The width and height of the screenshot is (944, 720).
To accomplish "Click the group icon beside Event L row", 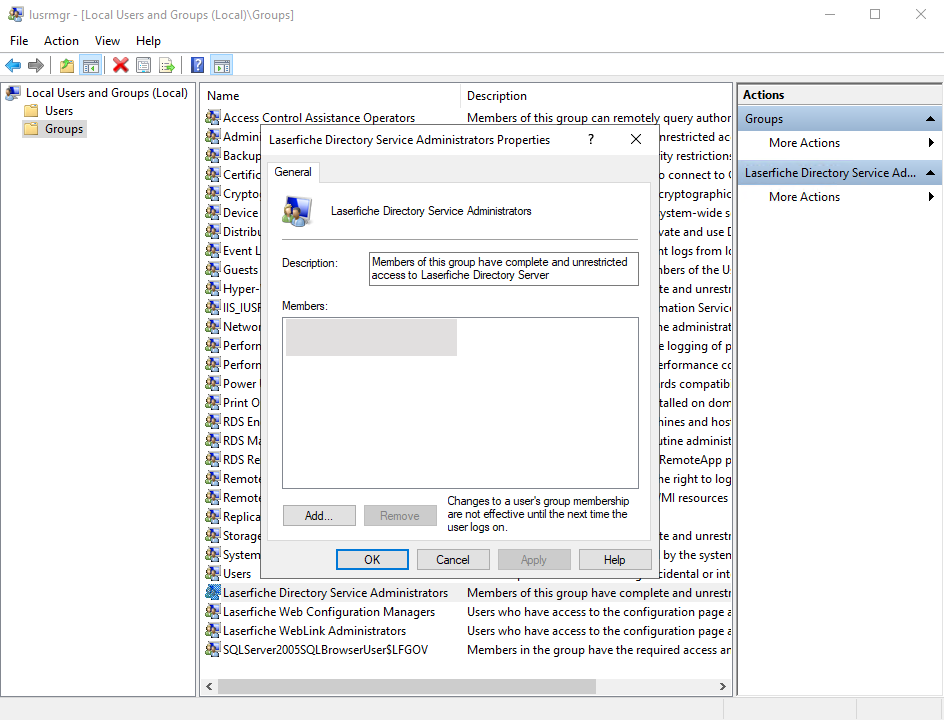I will [x=213, y=250].
